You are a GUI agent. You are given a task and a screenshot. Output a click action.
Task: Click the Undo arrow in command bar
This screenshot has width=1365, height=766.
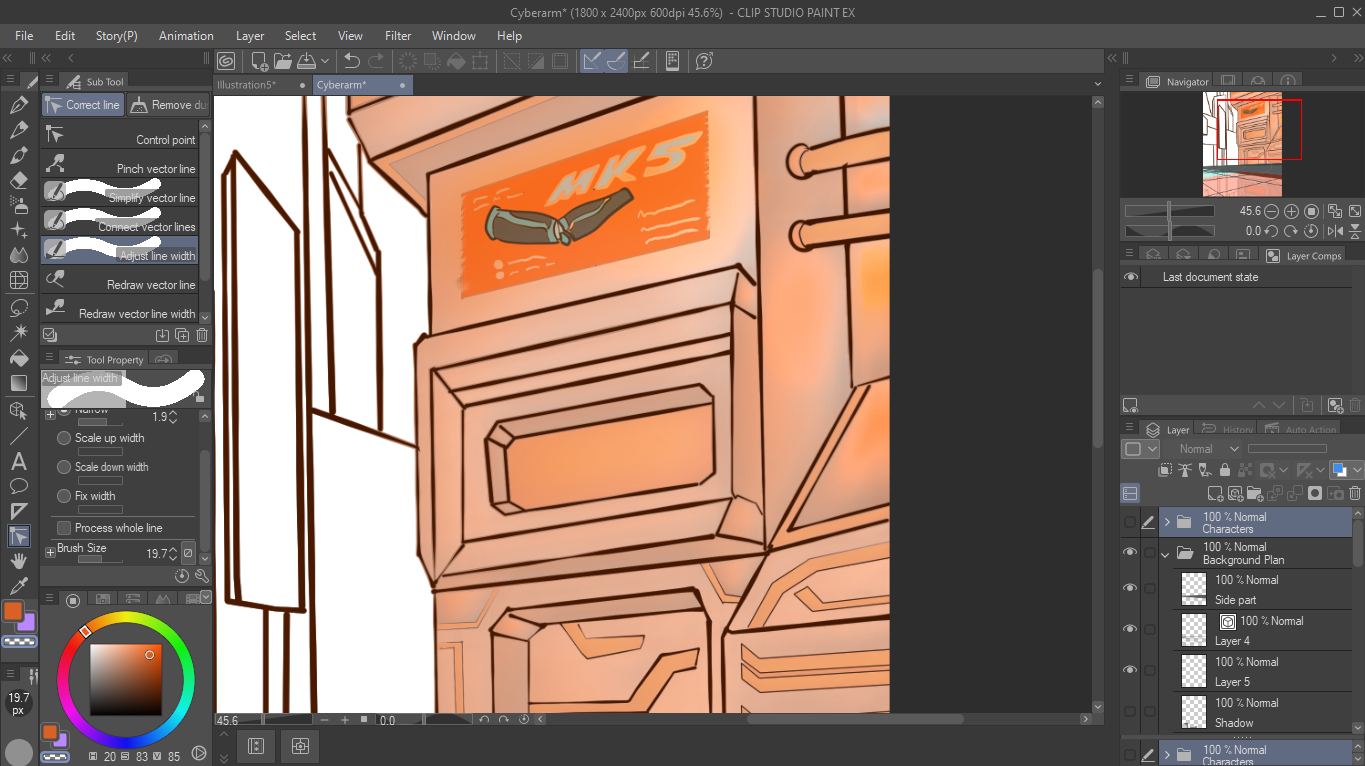[x=351, y=61]
